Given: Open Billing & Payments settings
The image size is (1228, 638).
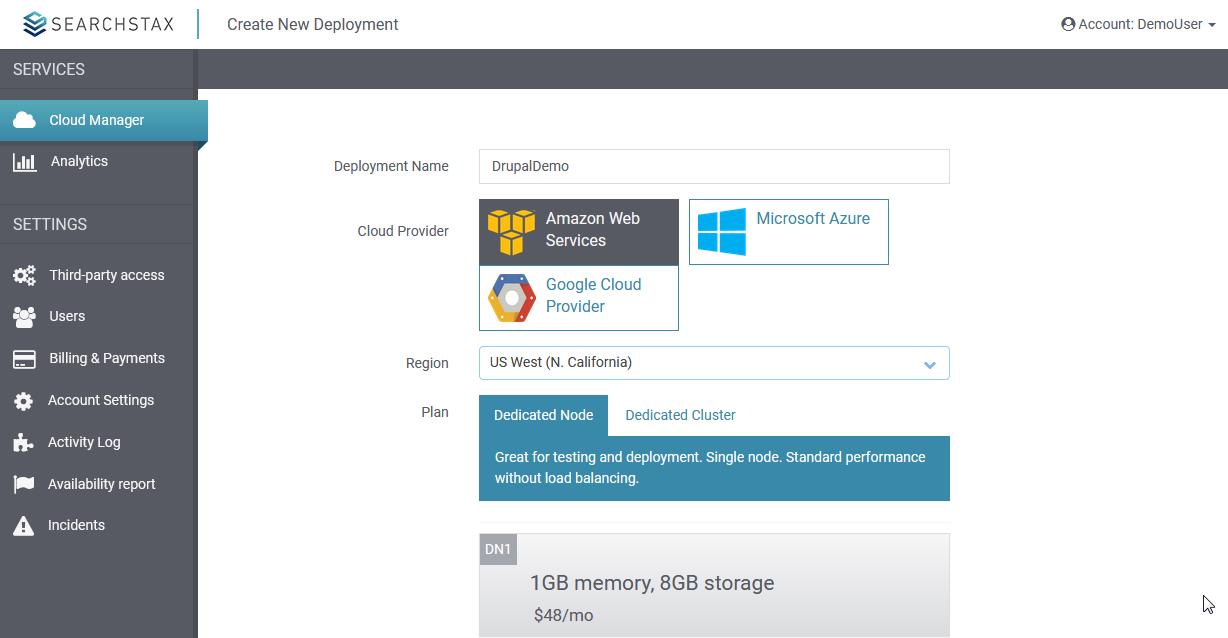Looking at the screenshot, I should point(99,358).
